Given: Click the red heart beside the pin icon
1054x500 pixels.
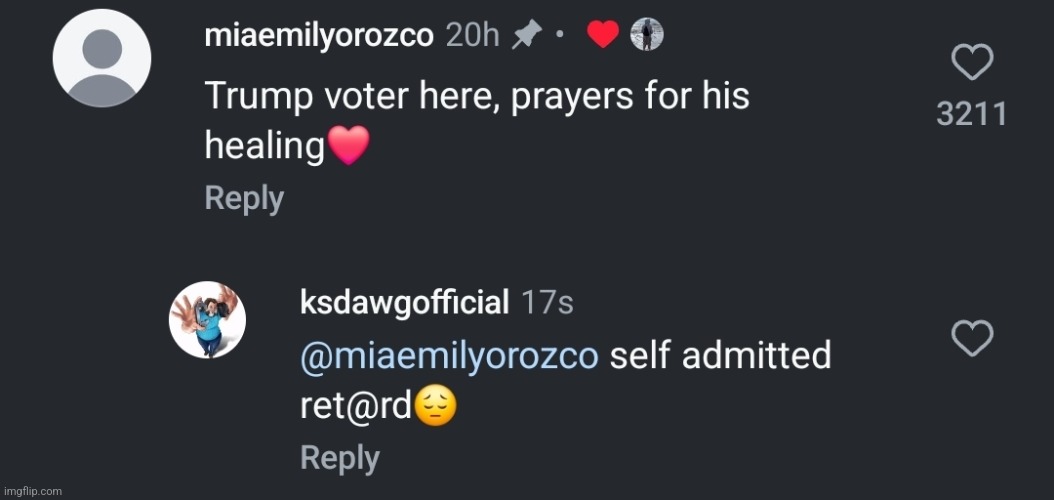Looking at the screenshot, I should [602, 36].
